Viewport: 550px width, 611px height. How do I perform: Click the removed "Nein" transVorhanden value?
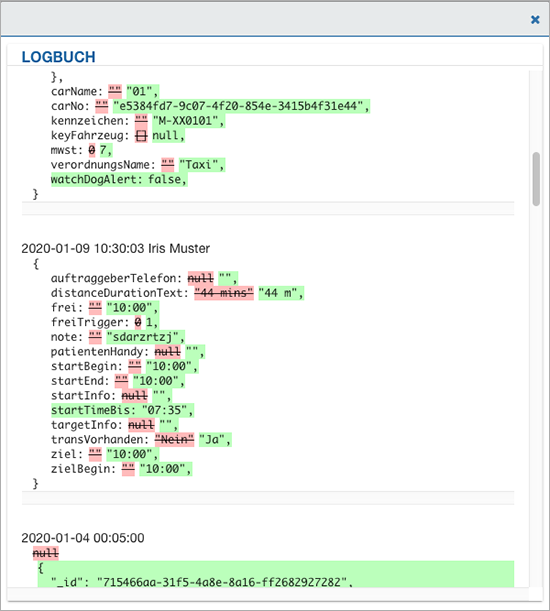point(174,440)
